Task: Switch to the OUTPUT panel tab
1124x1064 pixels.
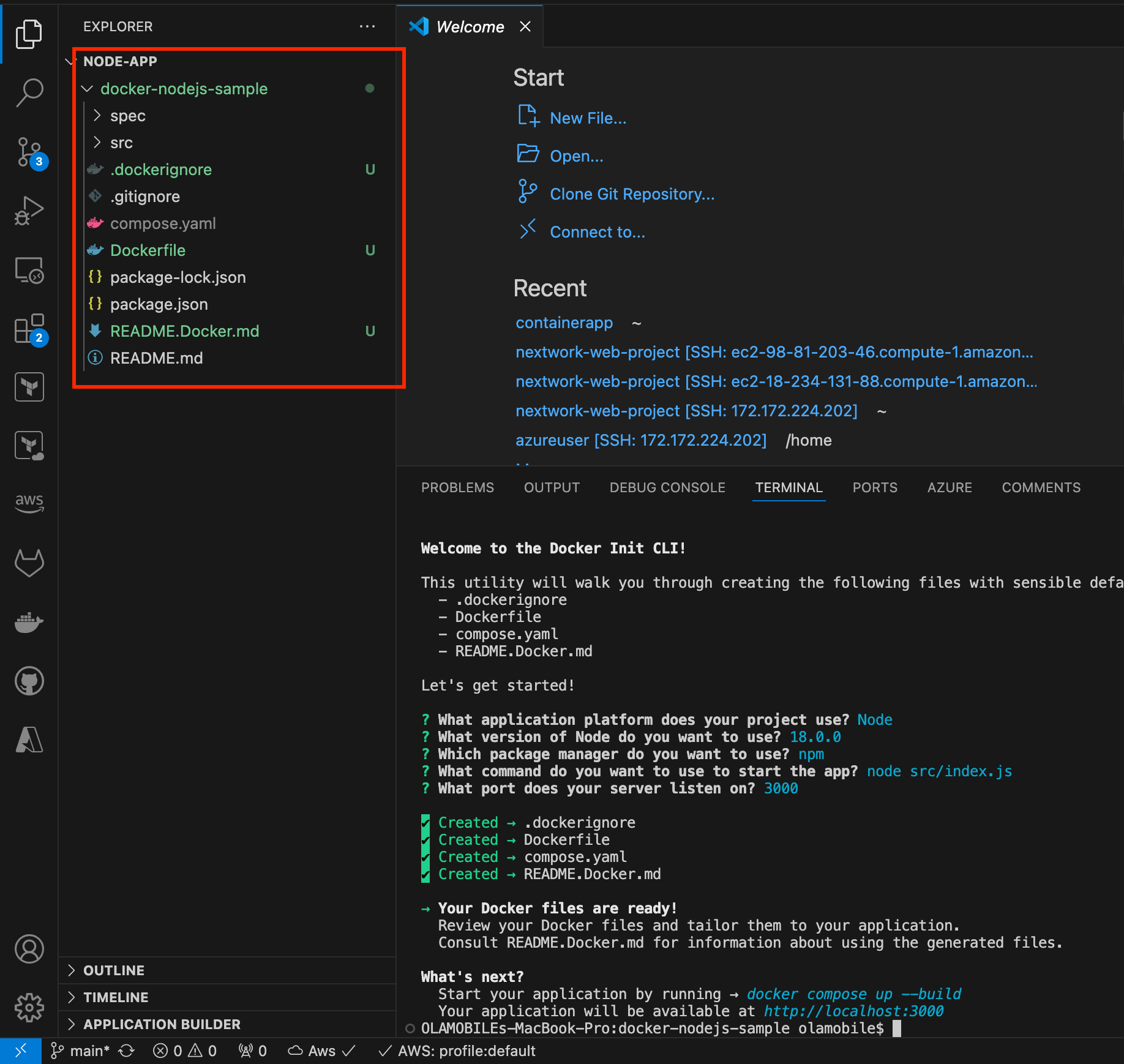Action: 552,488
